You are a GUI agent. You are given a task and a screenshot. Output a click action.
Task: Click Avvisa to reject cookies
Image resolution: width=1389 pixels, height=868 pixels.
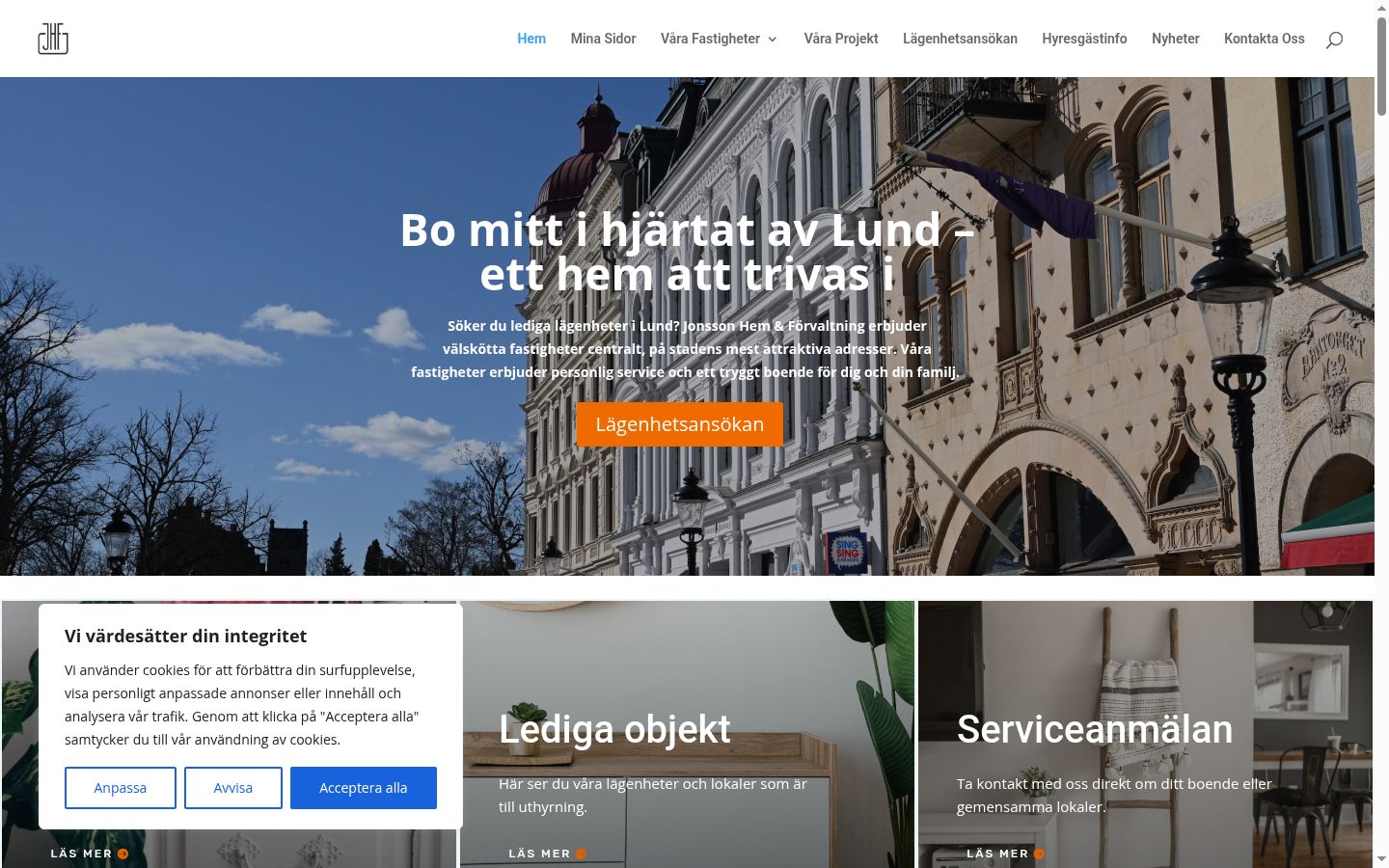point(233,788)
